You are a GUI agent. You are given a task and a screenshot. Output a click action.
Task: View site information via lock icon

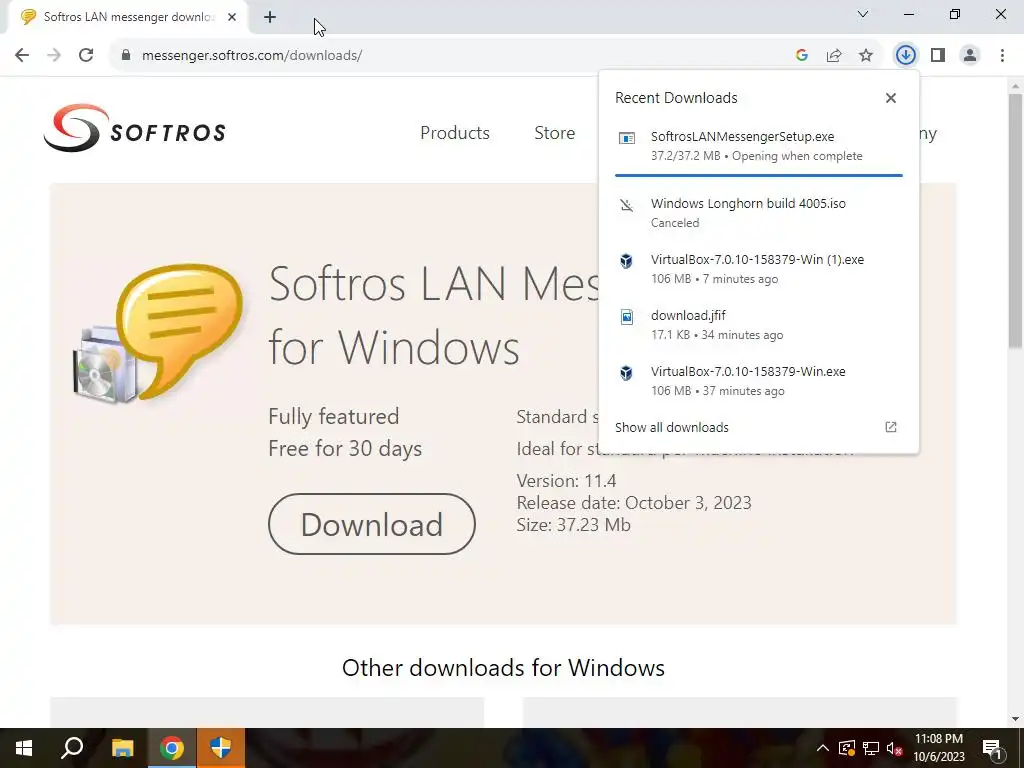pyautogui.click(x=126, y=56)
